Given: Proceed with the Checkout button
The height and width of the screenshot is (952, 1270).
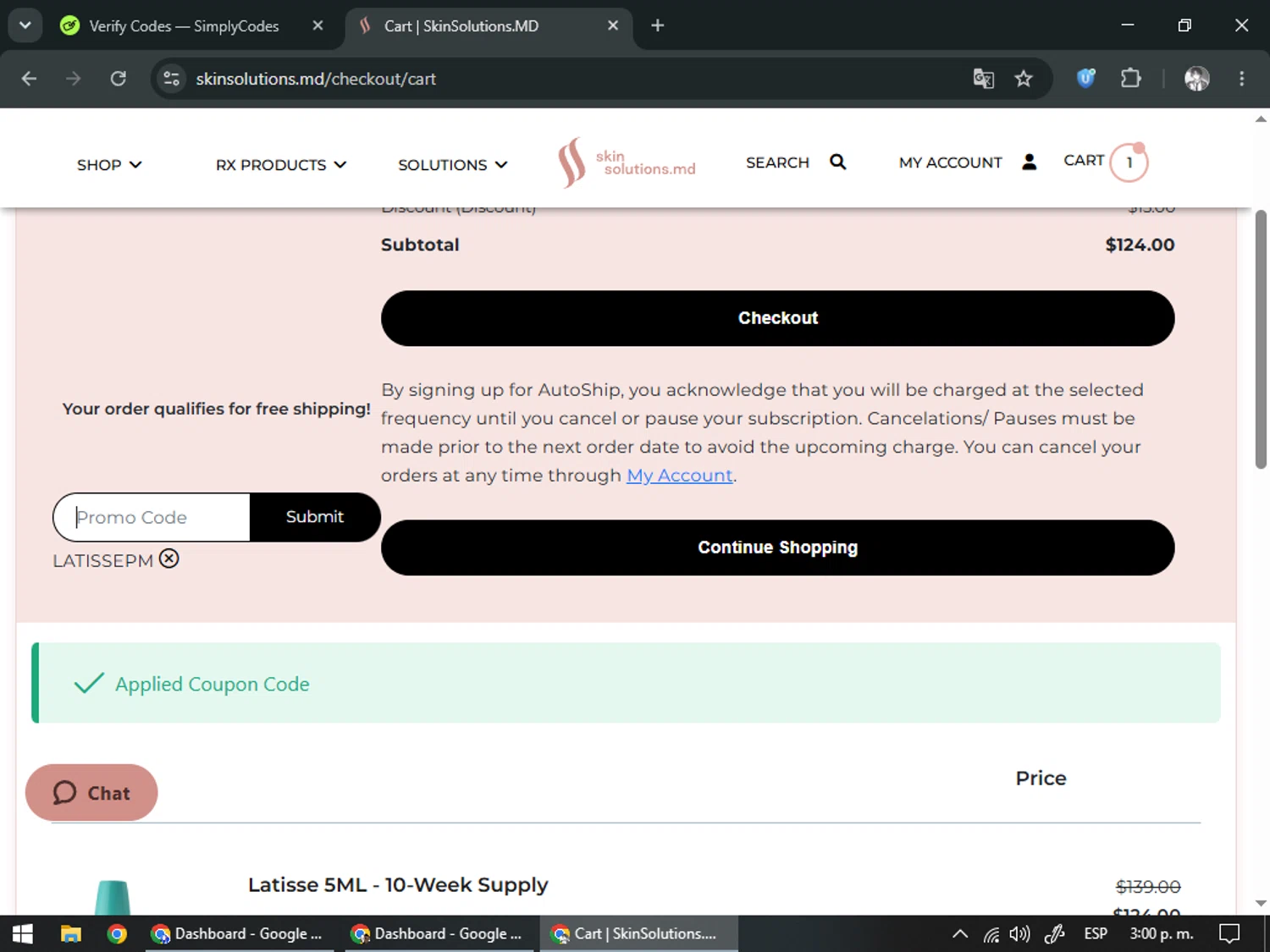Looking at the screenshot, I should pyautogui.click(x=777, y=318).
